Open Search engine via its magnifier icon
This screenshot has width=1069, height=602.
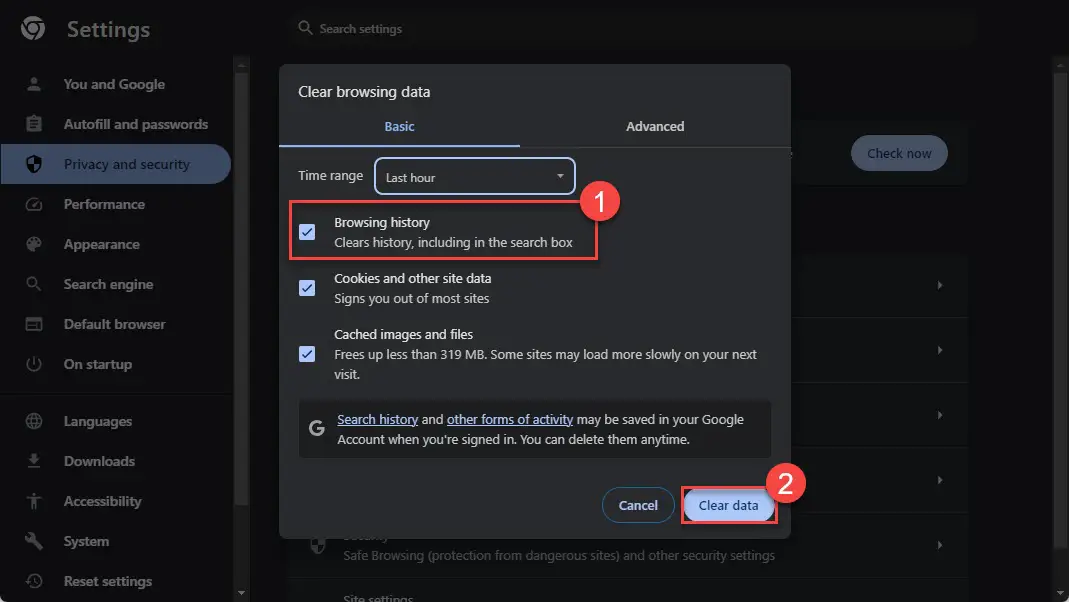click(x=33, y=284)
